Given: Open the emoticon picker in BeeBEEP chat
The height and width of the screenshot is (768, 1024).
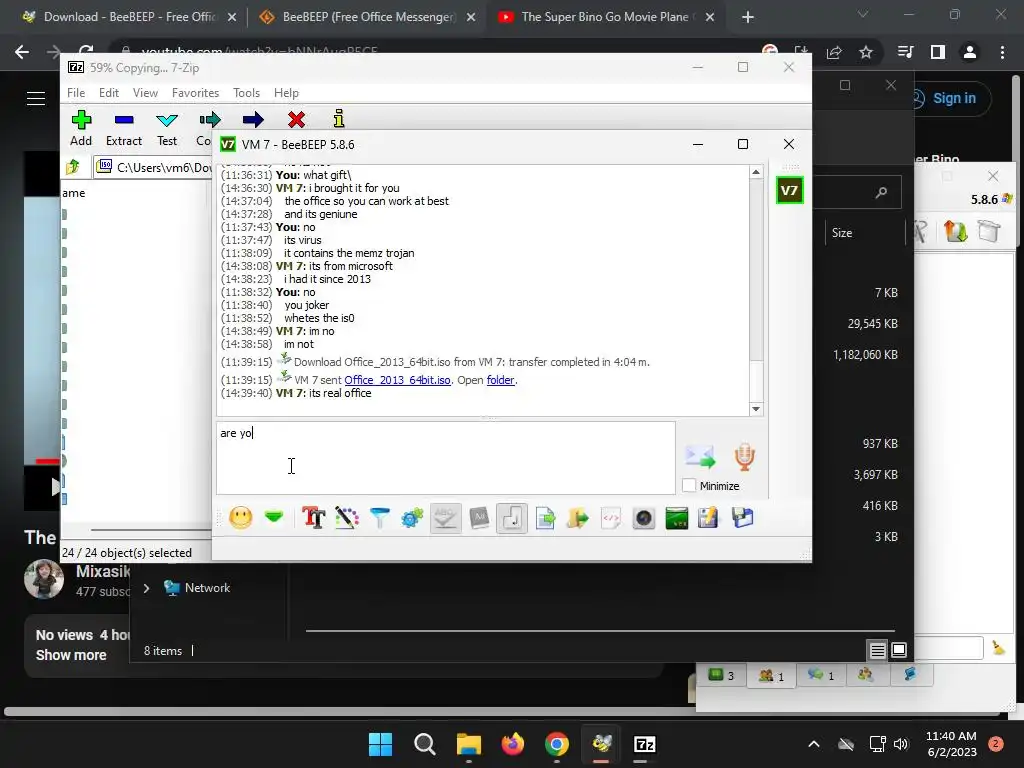Looking at the screenshot, I should (x=241, y=519).
